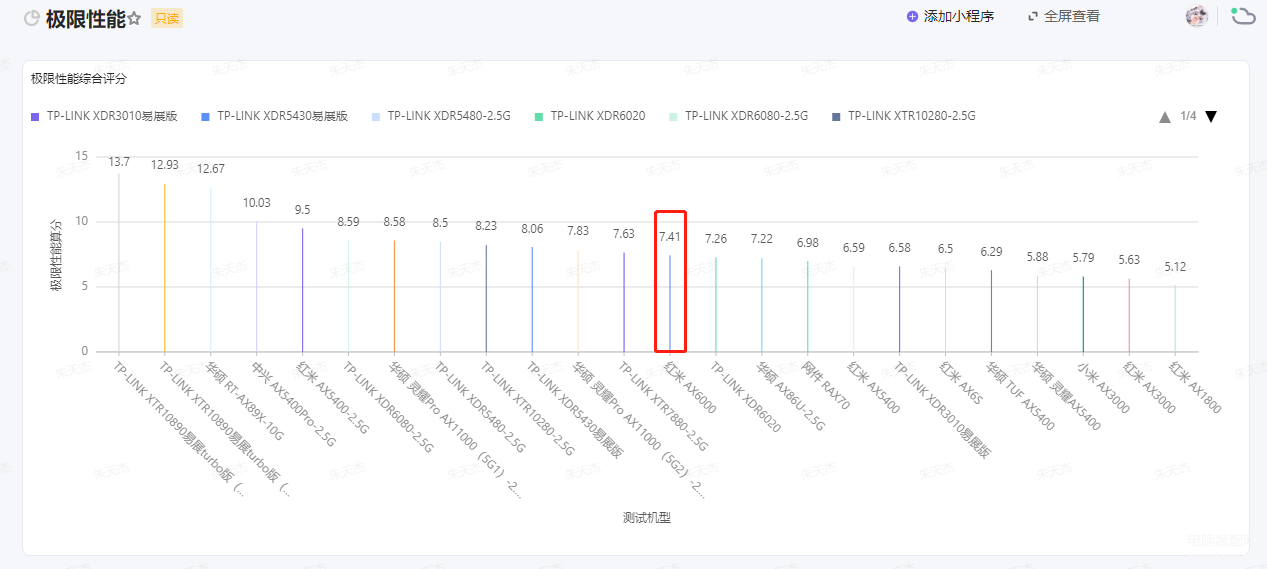Toggle legend item TP-LINK XDR3010易展版
Image resolution: width=1267 pixels, height=569 pixels.
(105, 116)
